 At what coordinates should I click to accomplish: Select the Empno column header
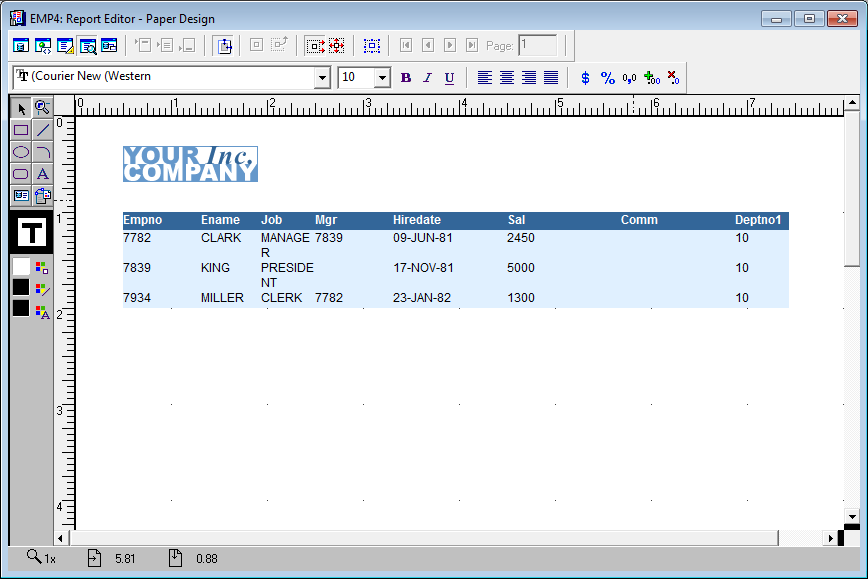click(x=143, y=220)
